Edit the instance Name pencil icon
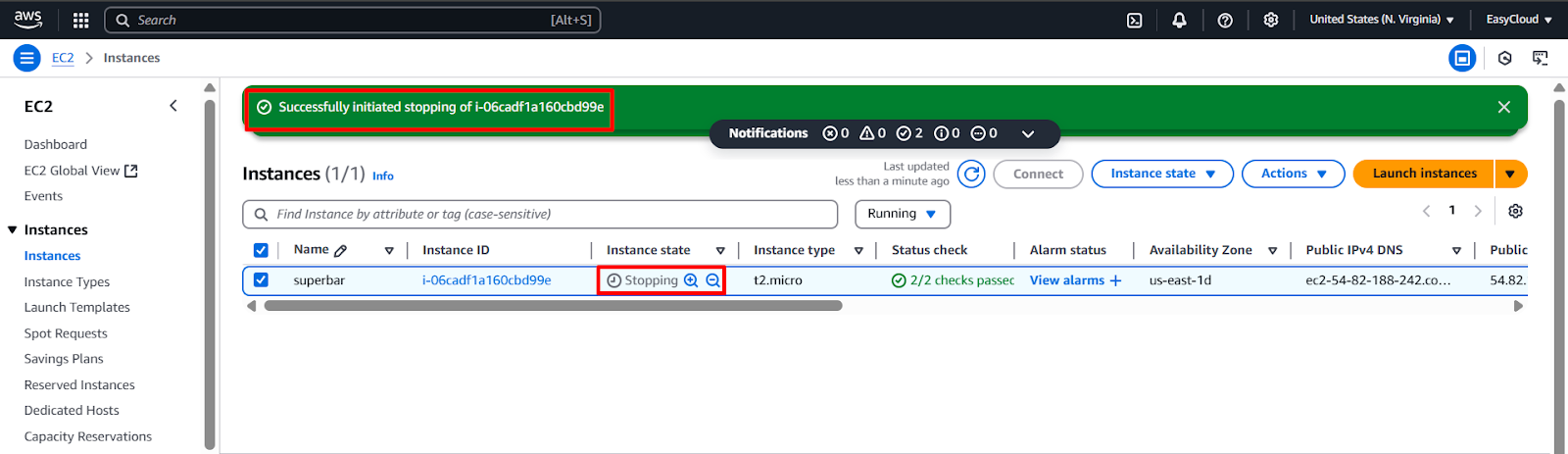The image size is (1568, 454). 340,250
